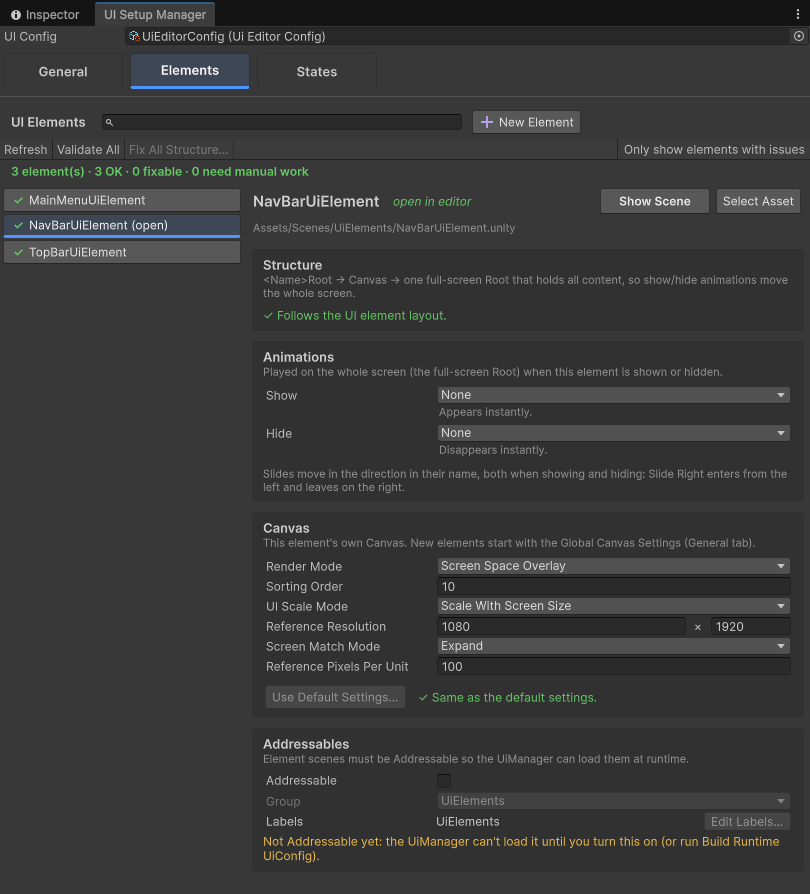Open the Addressables Group dropdown
Image resolution: width=810 pixels, height=894 pixels.
click(x=613, y=801)
